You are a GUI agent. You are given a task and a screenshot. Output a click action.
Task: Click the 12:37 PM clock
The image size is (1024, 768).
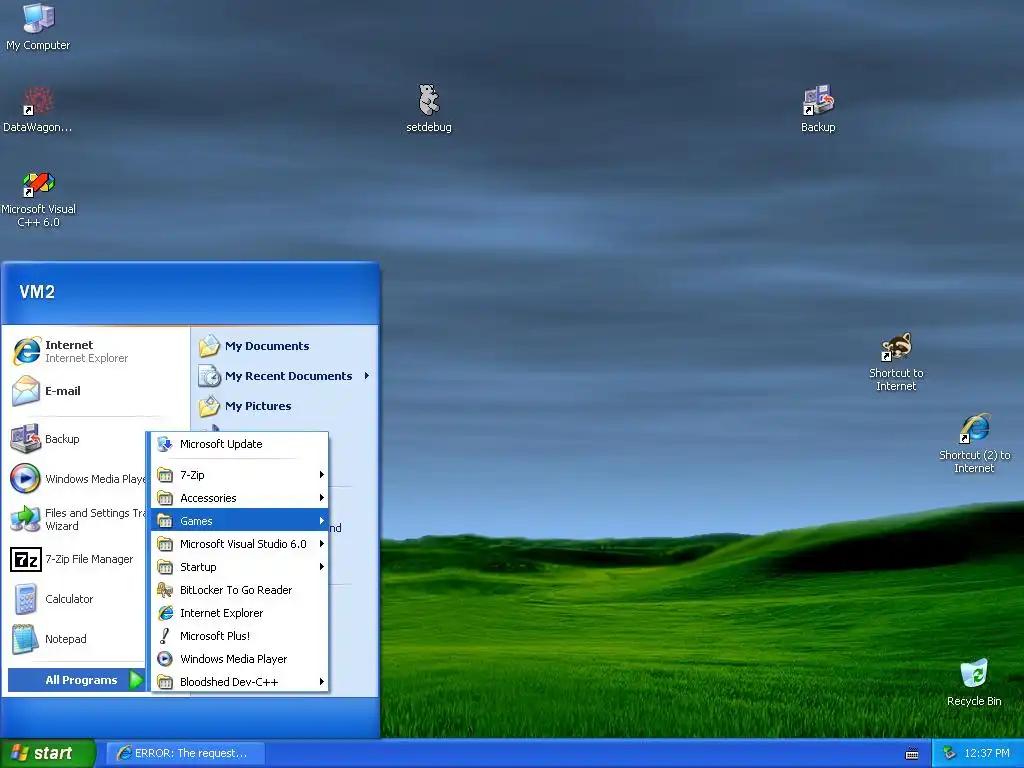(x=987, y=753)
